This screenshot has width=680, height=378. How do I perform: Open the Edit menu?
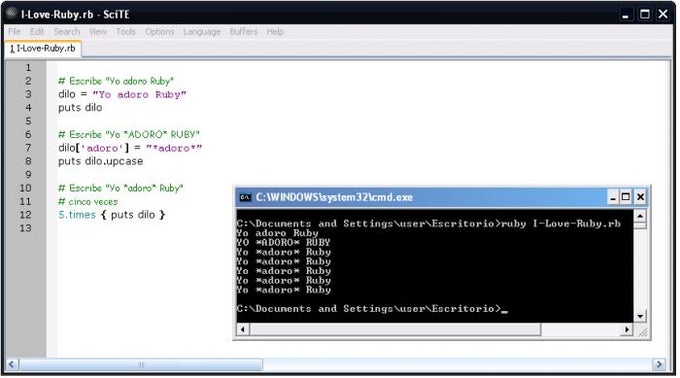point(37,32)
